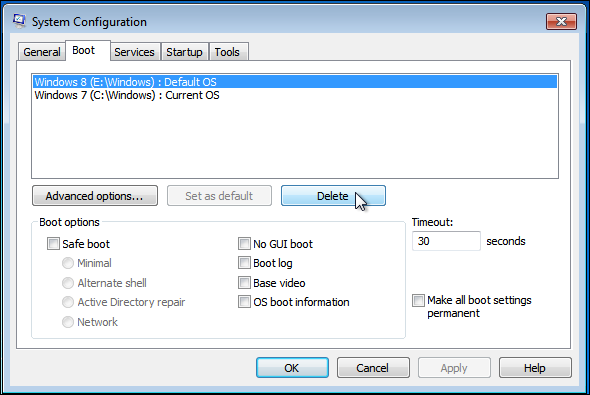Tick the No GUI boot checkbox

point(244,244)
